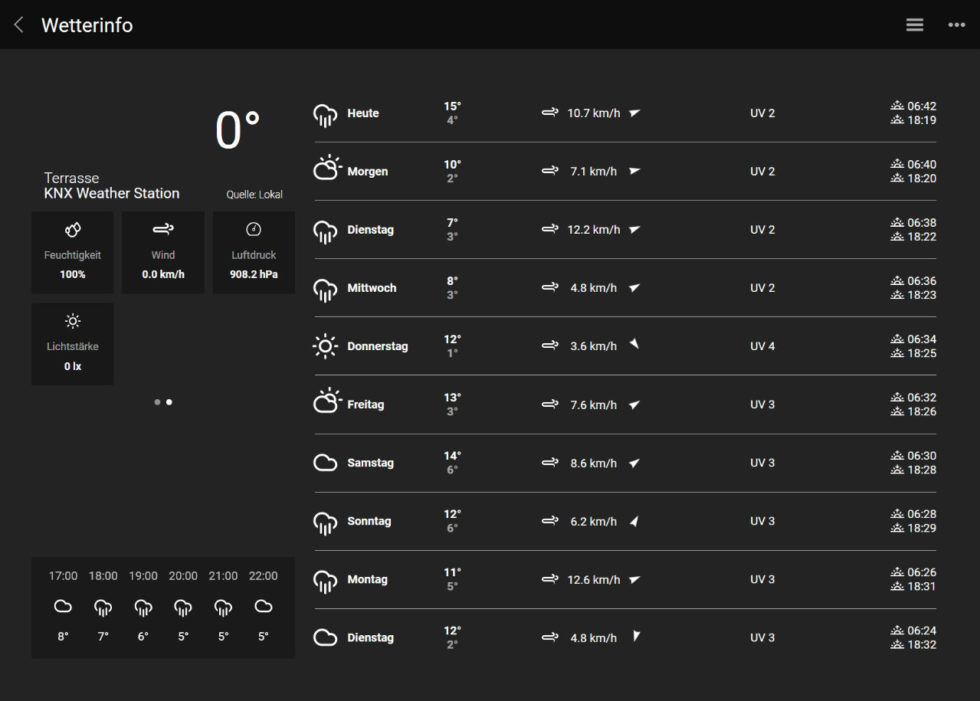Select the sun icon beside Donnerstag
980x701 pixels.
(x=325, y=345)
